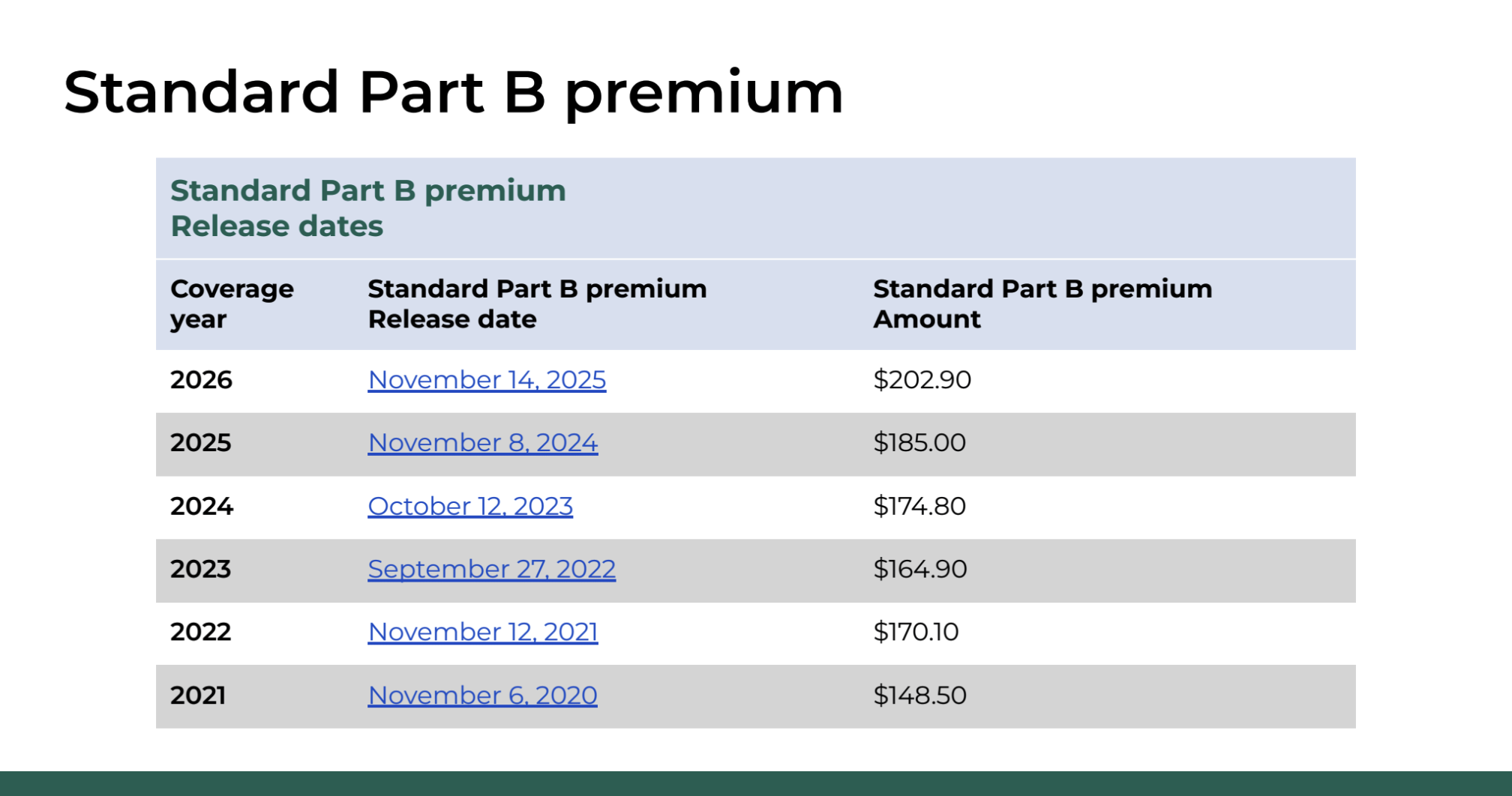Click the $148.50 premium amount cell
This screenshot has width=1512, height=796.
920,696
